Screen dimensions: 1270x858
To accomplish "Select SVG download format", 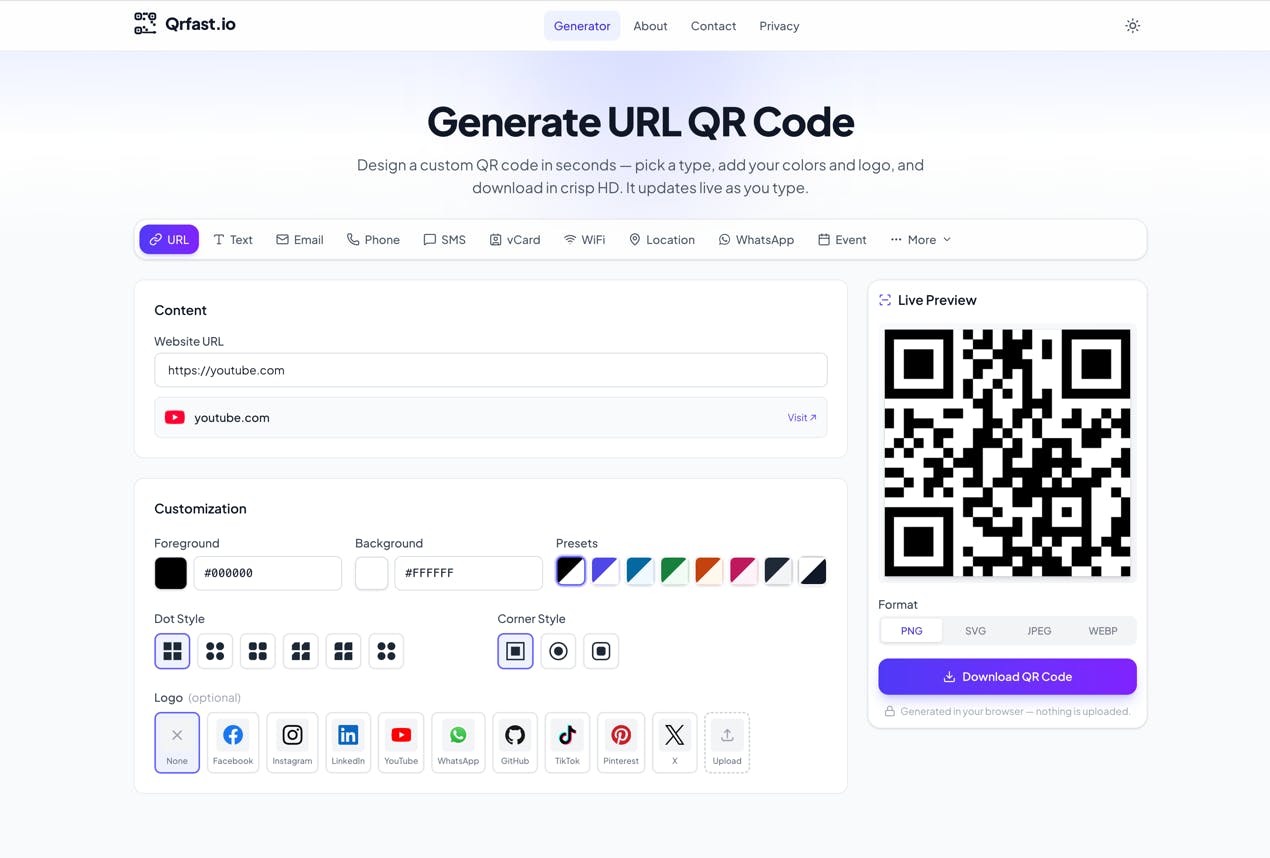I will tap(975, 631).
